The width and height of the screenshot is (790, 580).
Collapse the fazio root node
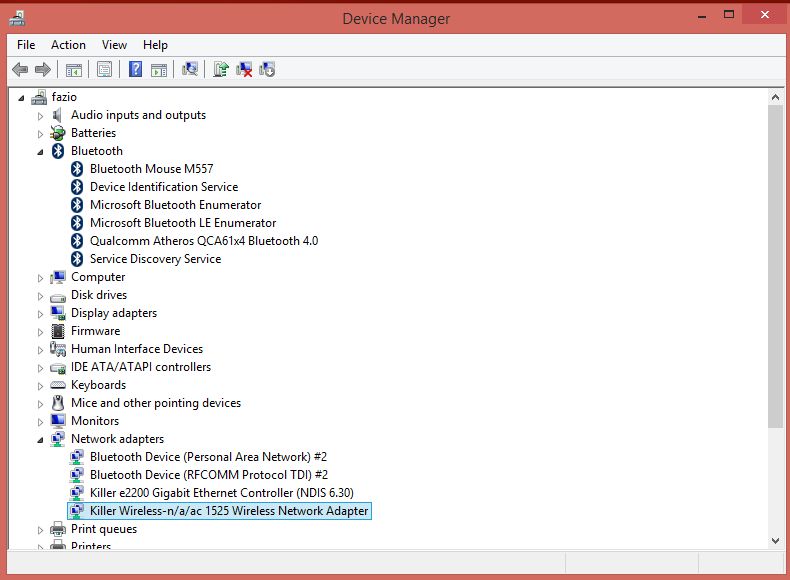coord(21,98)
